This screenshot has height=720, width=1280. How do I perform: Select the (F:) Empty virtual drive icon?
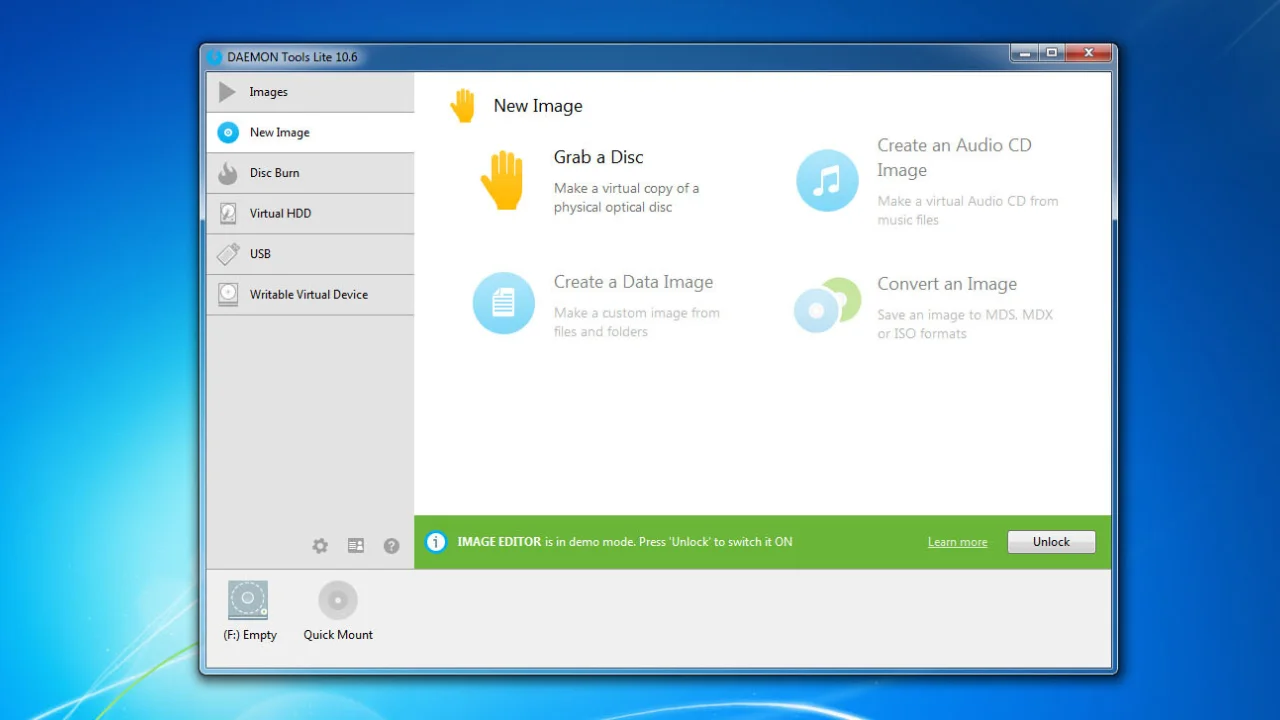point(248,600)
